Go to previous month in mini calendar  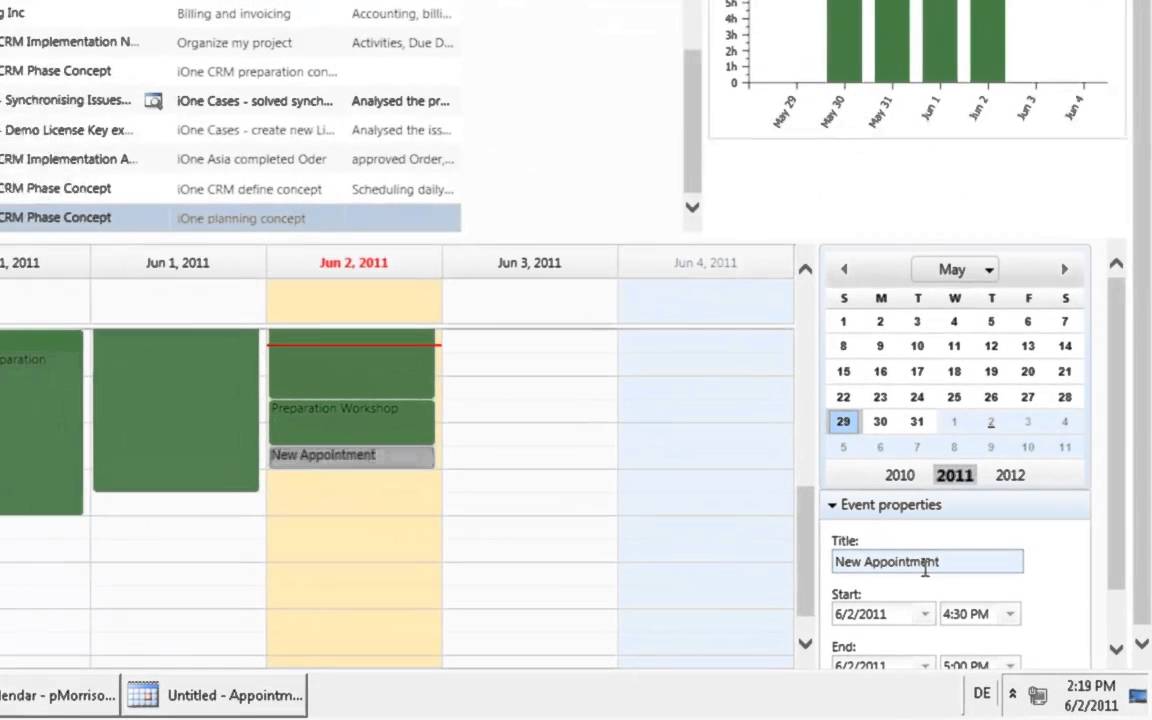point(844,270)
